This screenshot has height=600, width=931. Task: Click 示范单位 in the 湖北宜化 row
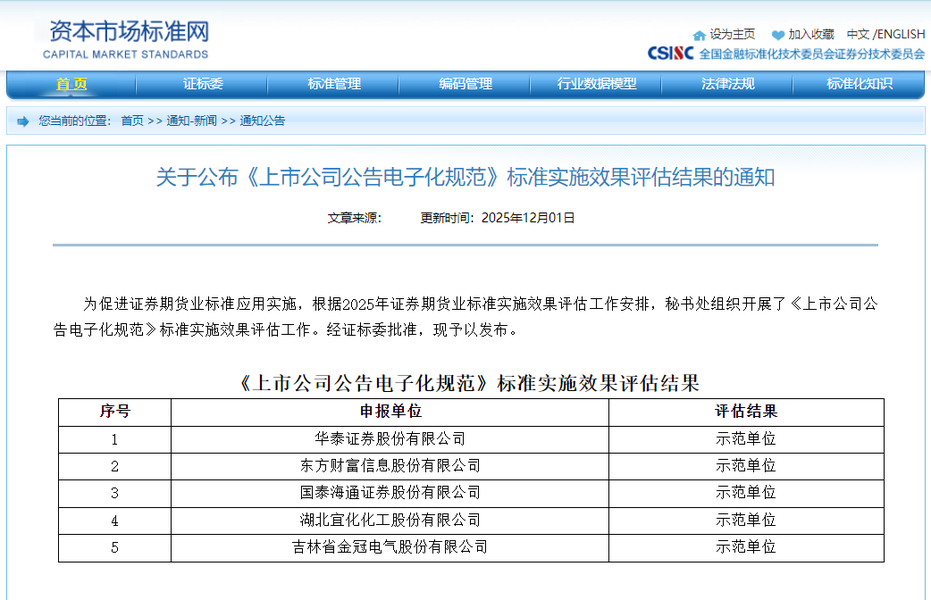pyautogui.click(x=746, y=520)
